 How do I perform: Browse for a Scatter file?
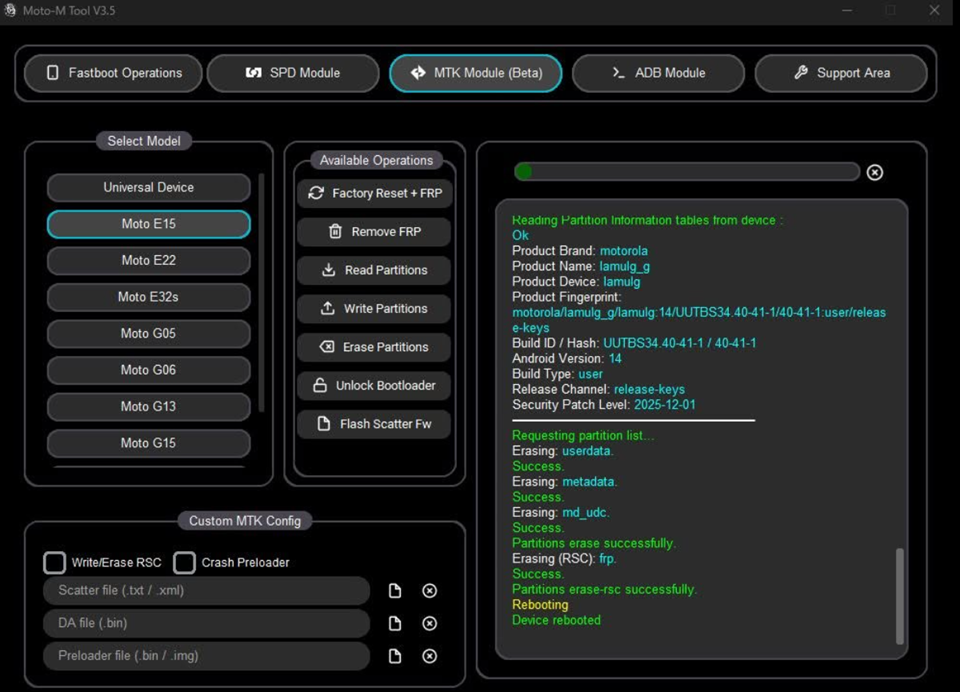pos(395,591)
